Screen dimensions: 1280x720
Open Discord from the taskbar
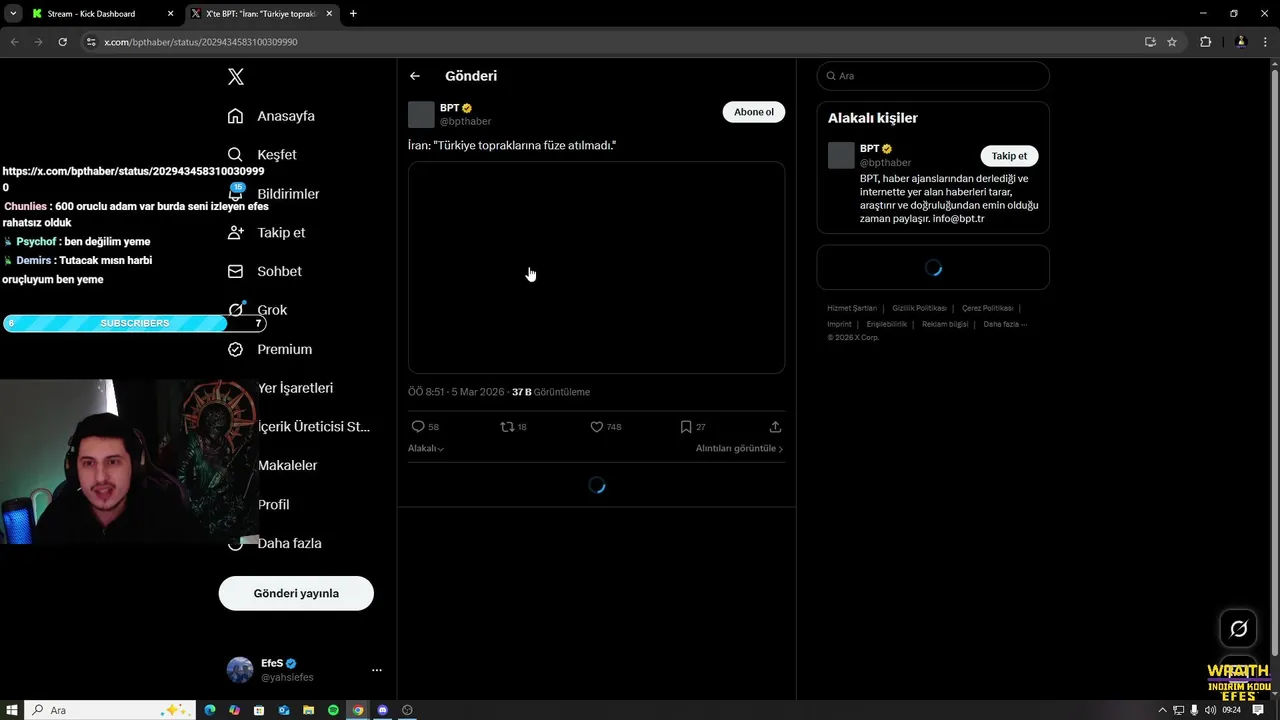point(382,710)
